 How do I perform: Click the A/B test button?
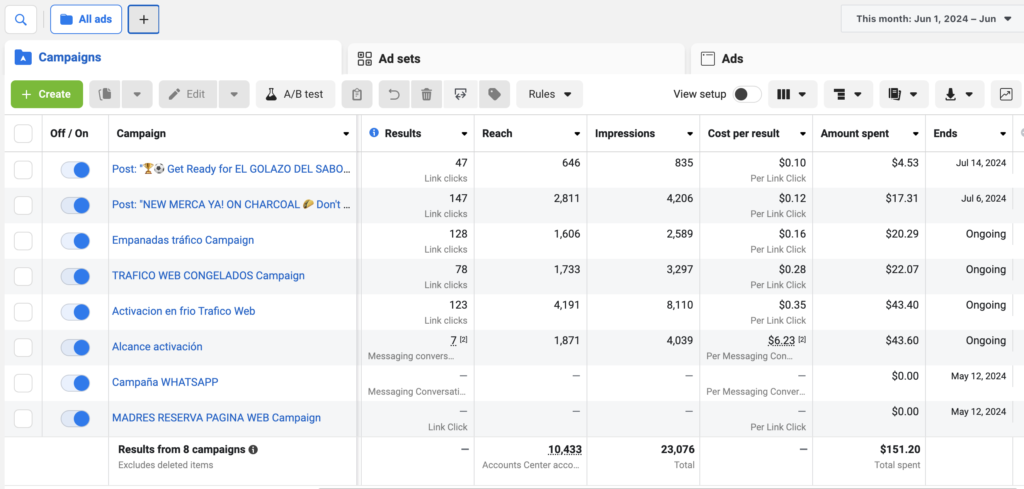tap(295, 94)
